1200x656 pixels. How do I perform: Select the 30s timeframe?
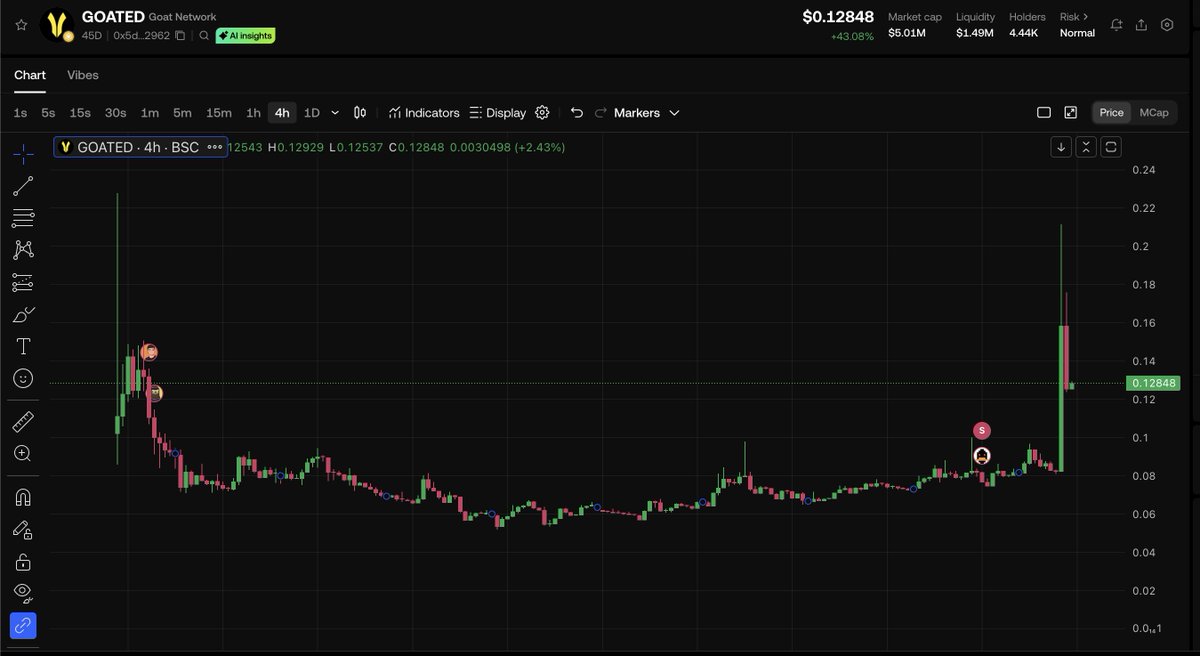click(x=116, y=113)
